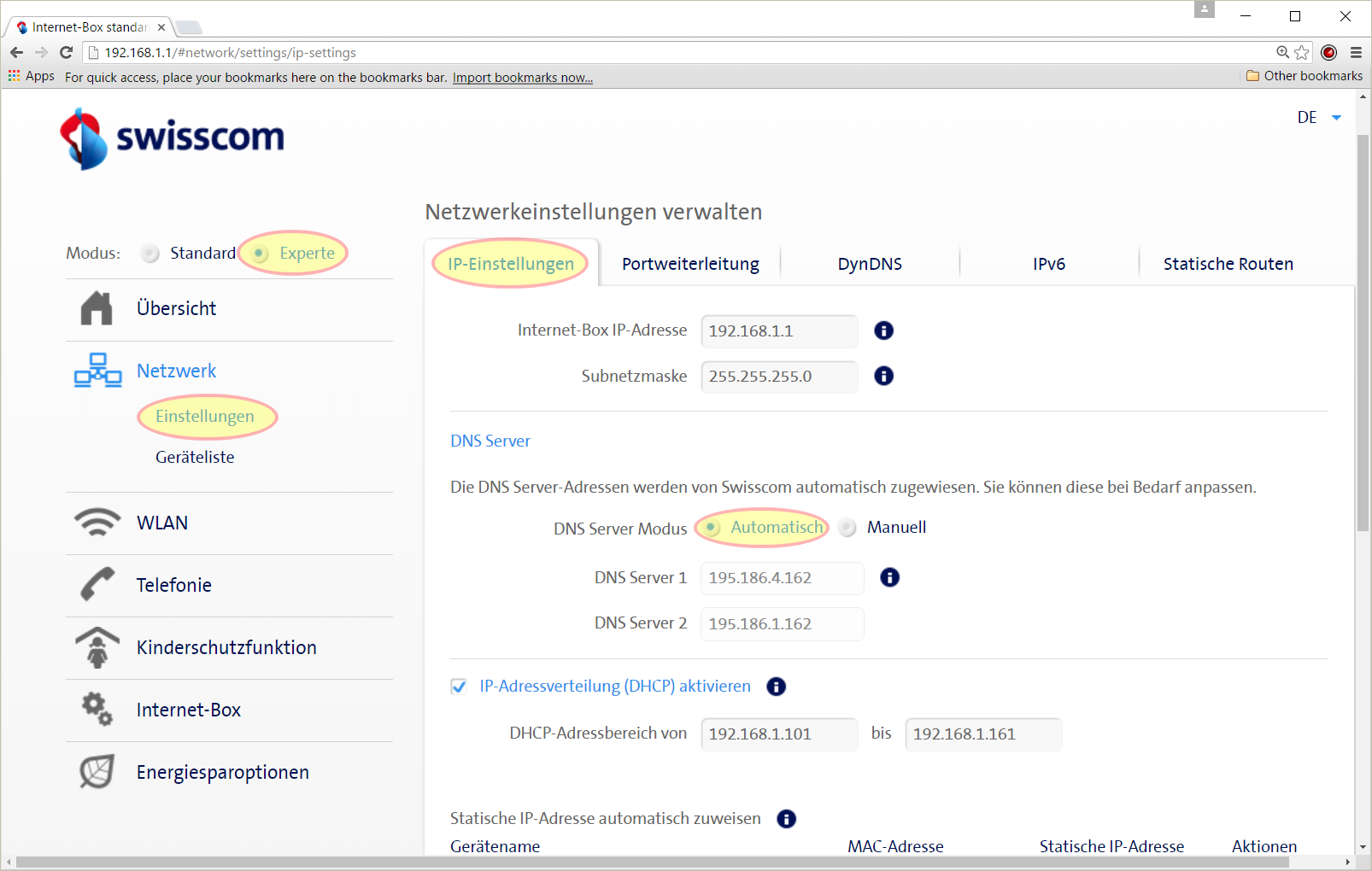Click the Energiesparoptionen leaf icon
This screenshot has height=871, width=1372.
pos(97,772)
